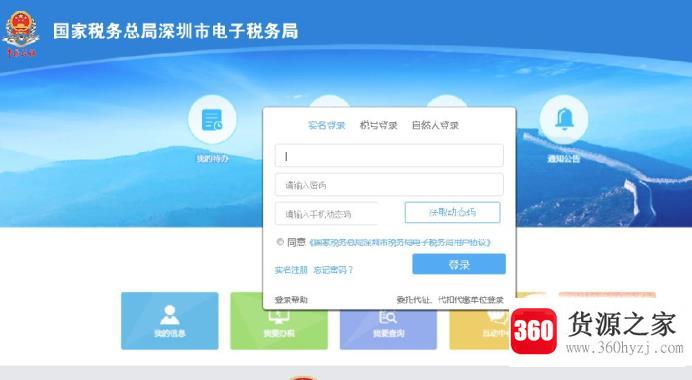
Task: Open 登录帮助 link
Action: (x=291, y=300)
